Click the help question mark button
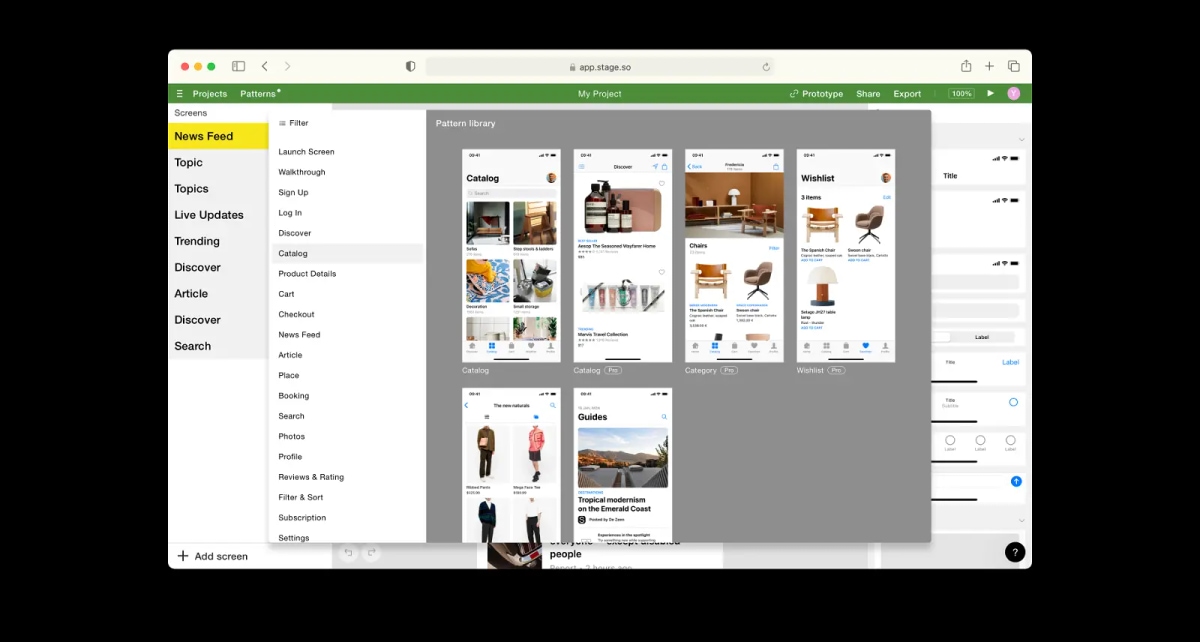The image size is (1200, 642). (x=1015, y=552)
